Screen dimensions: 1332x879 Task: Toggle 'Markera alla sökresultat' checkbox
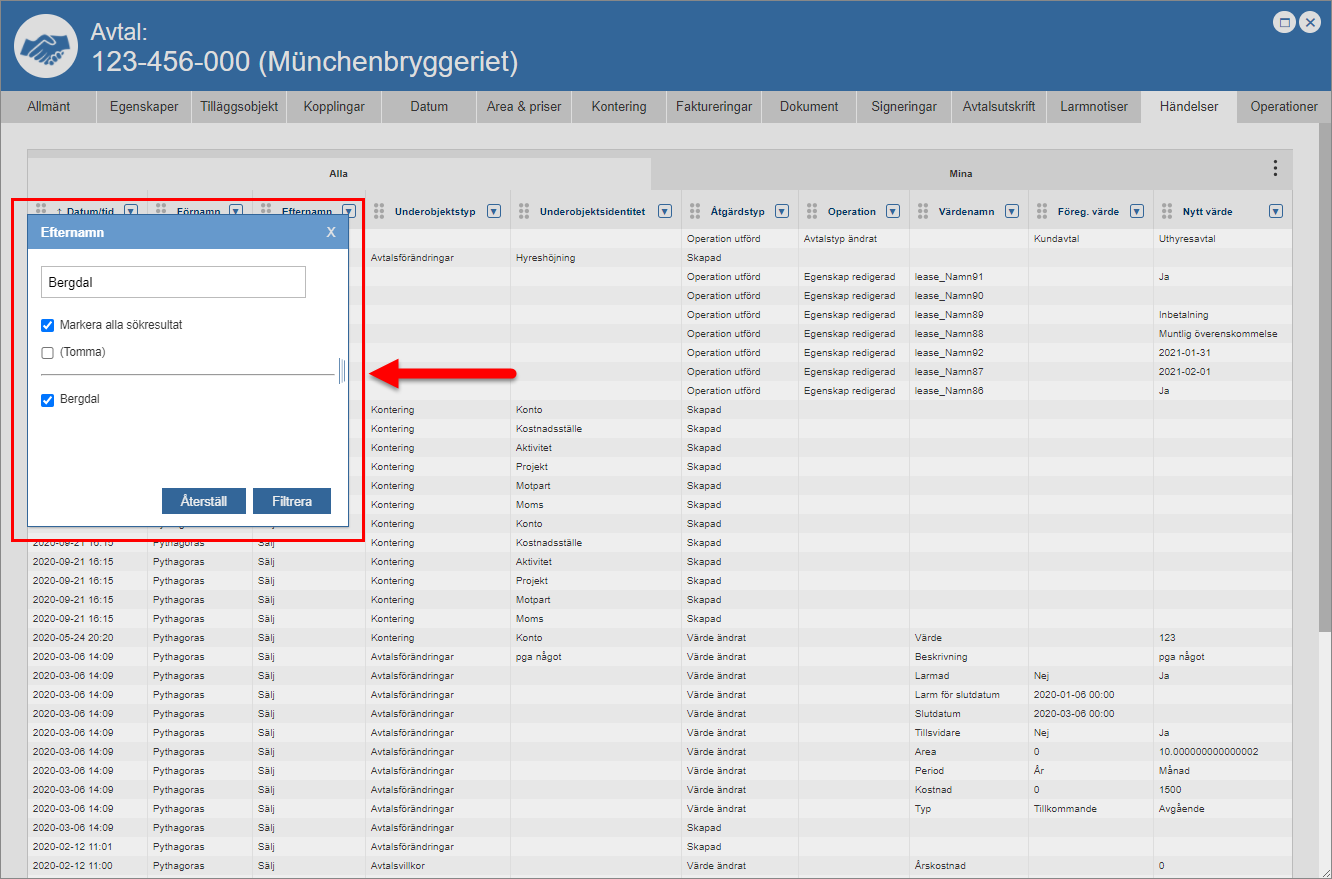pyautogui.click(x=47, y=325)
